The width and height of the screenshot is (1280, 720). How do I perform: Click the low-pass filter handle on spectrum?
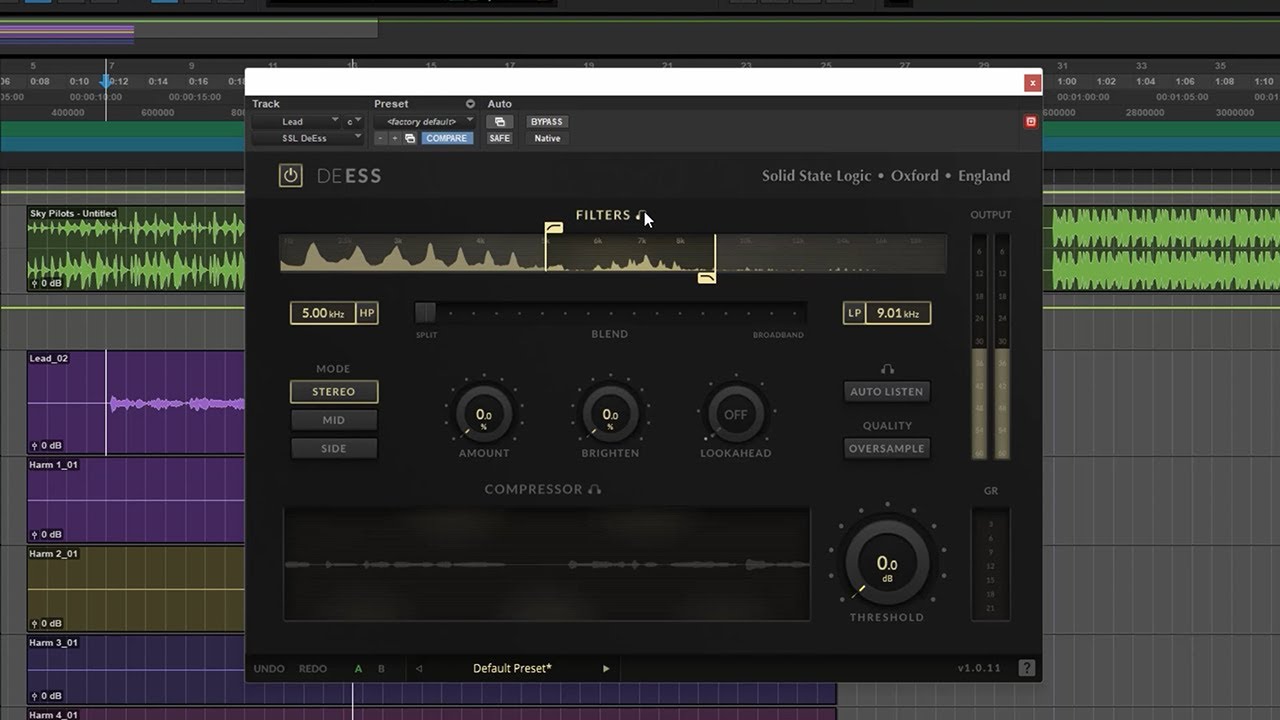[x=707, y=277]
